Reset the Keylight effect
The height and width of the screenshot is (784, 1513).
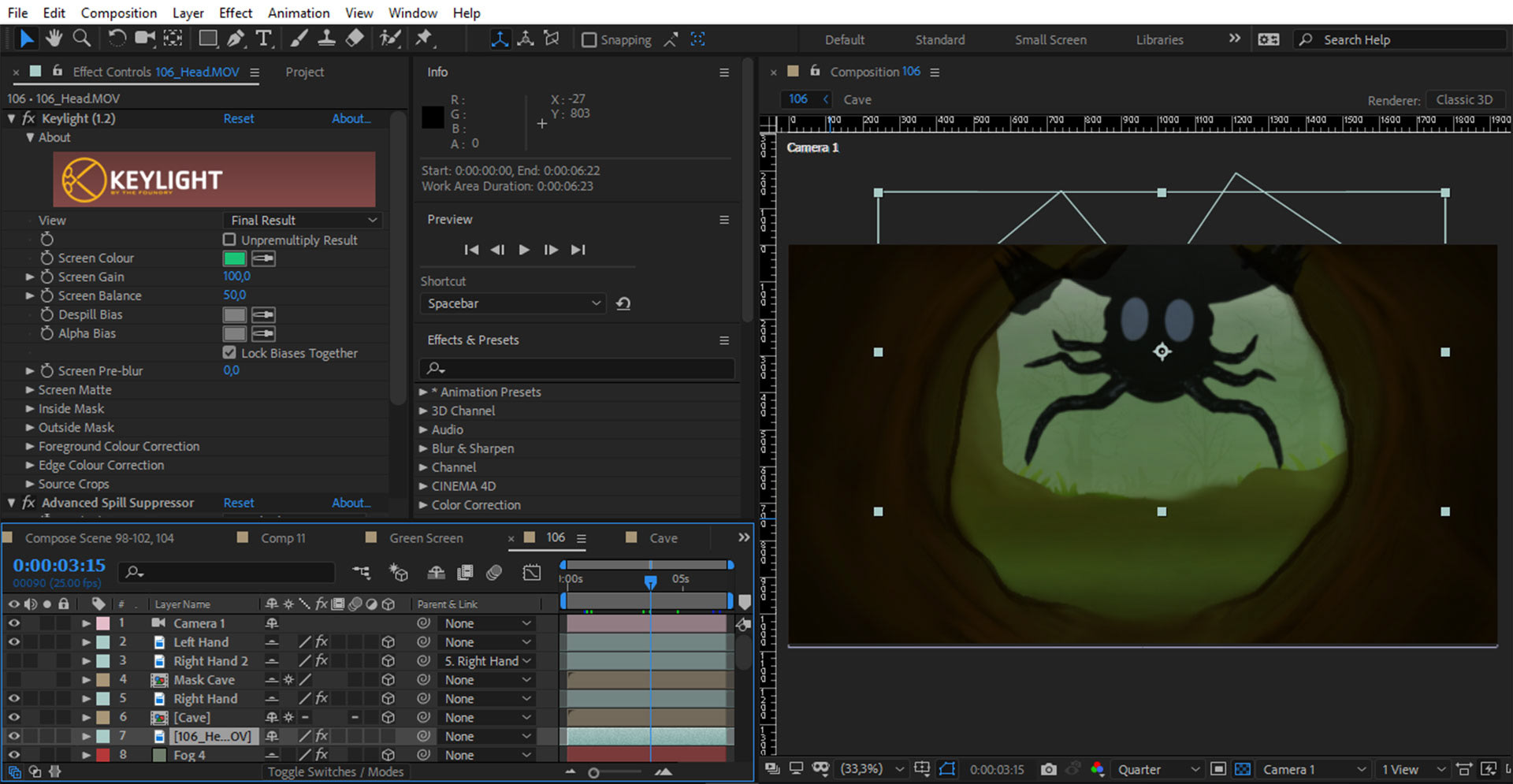click(x=239, y=118)
